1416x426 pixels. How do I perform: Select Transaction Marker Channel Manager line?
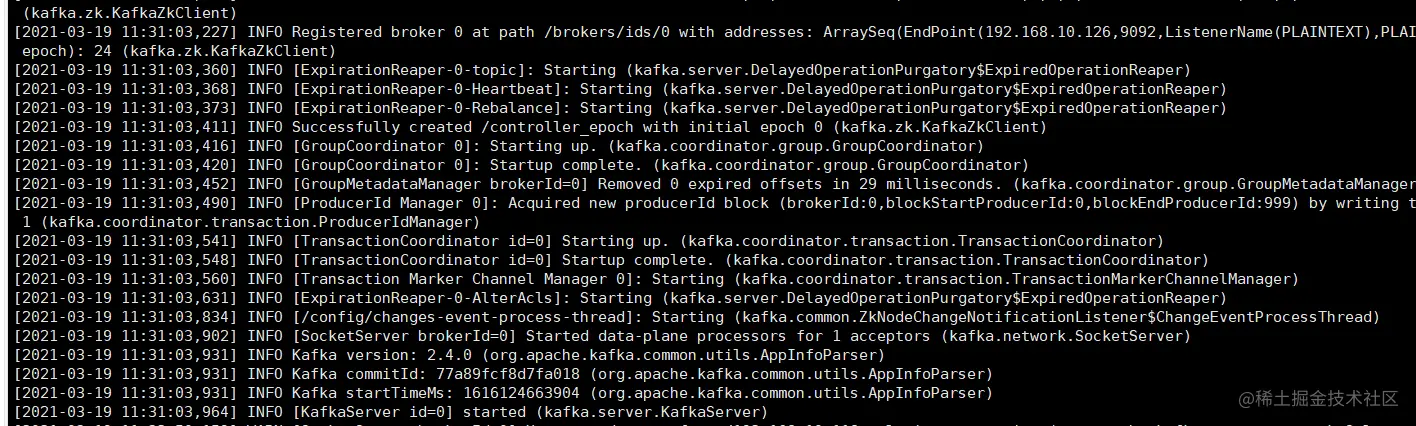(x=656, y=279)
